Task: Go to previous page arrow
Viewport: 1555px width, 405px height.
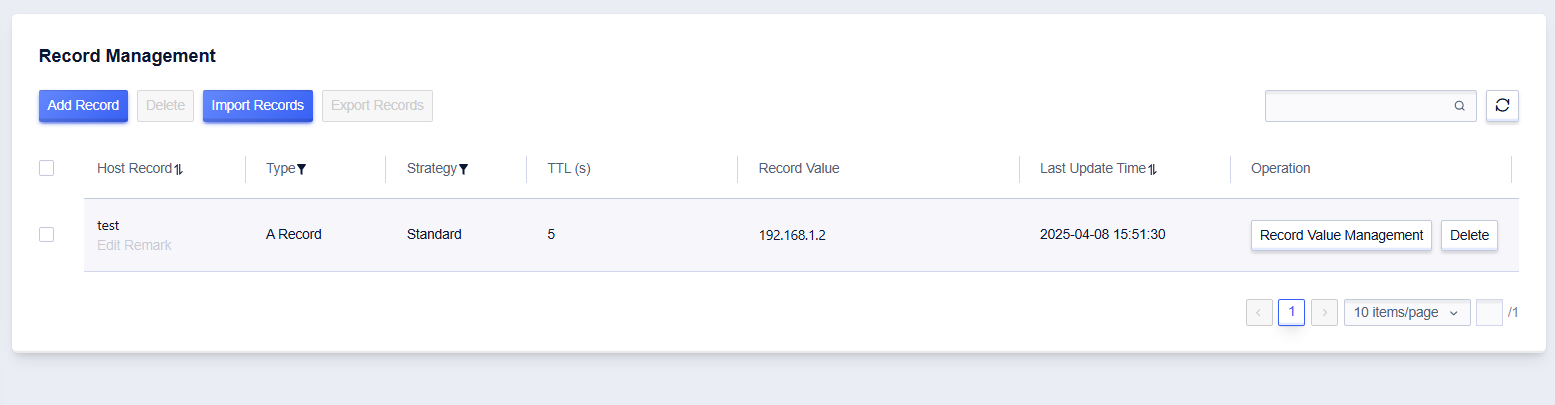Action: tap(1259, 312)
